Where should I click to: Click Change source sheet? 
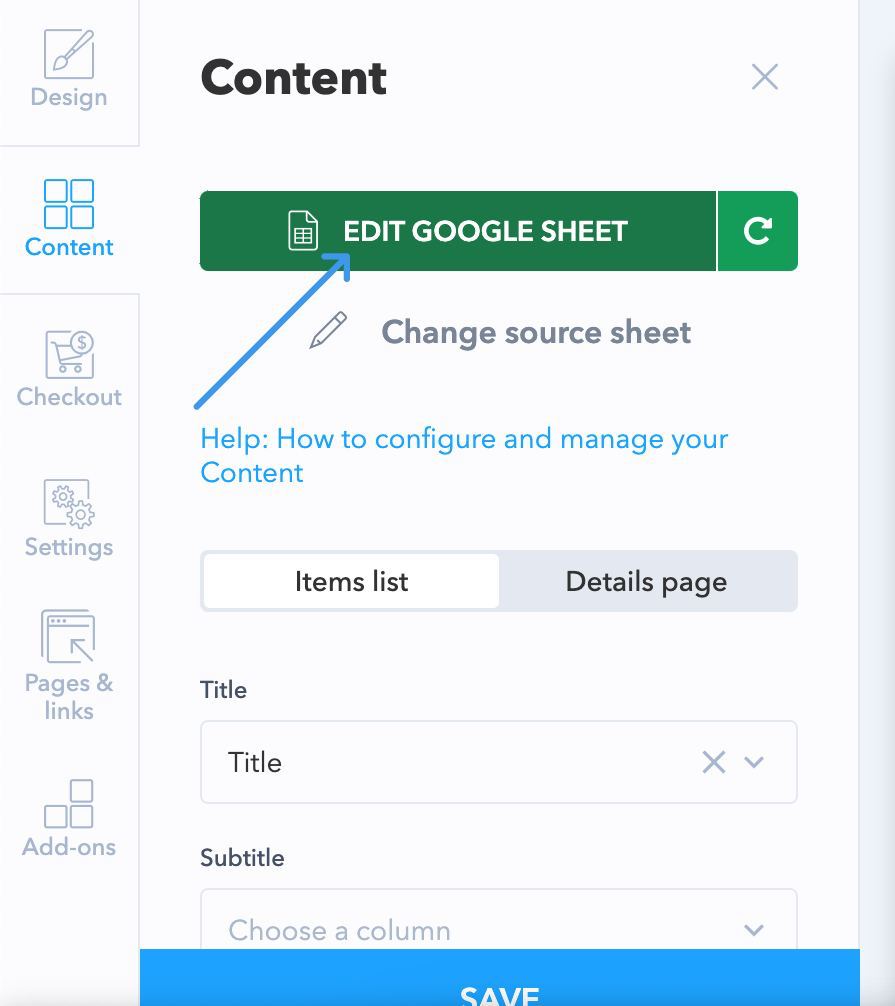(536, 332)
